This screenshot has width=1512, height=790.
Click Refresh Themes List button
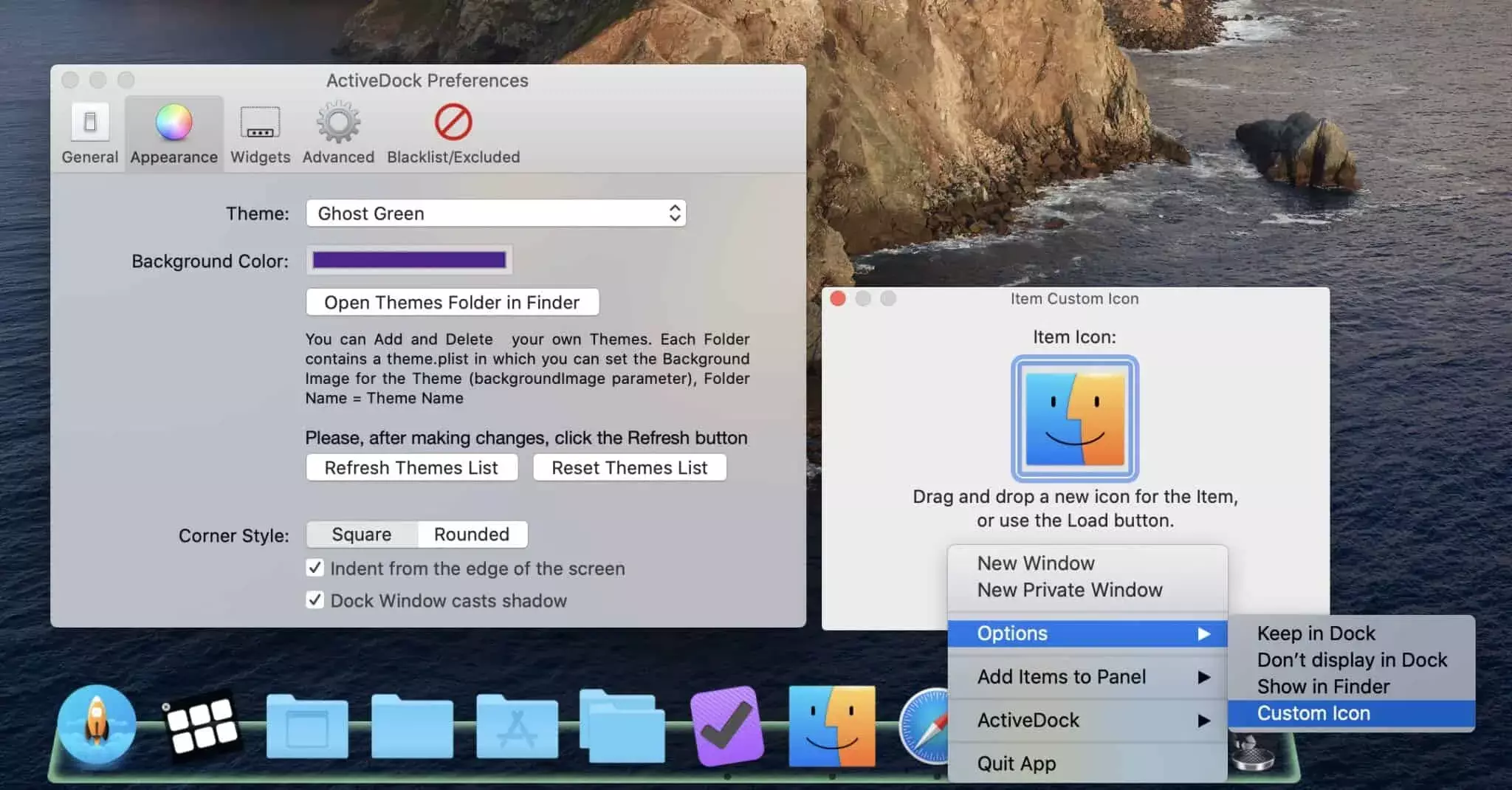point(412,468)
